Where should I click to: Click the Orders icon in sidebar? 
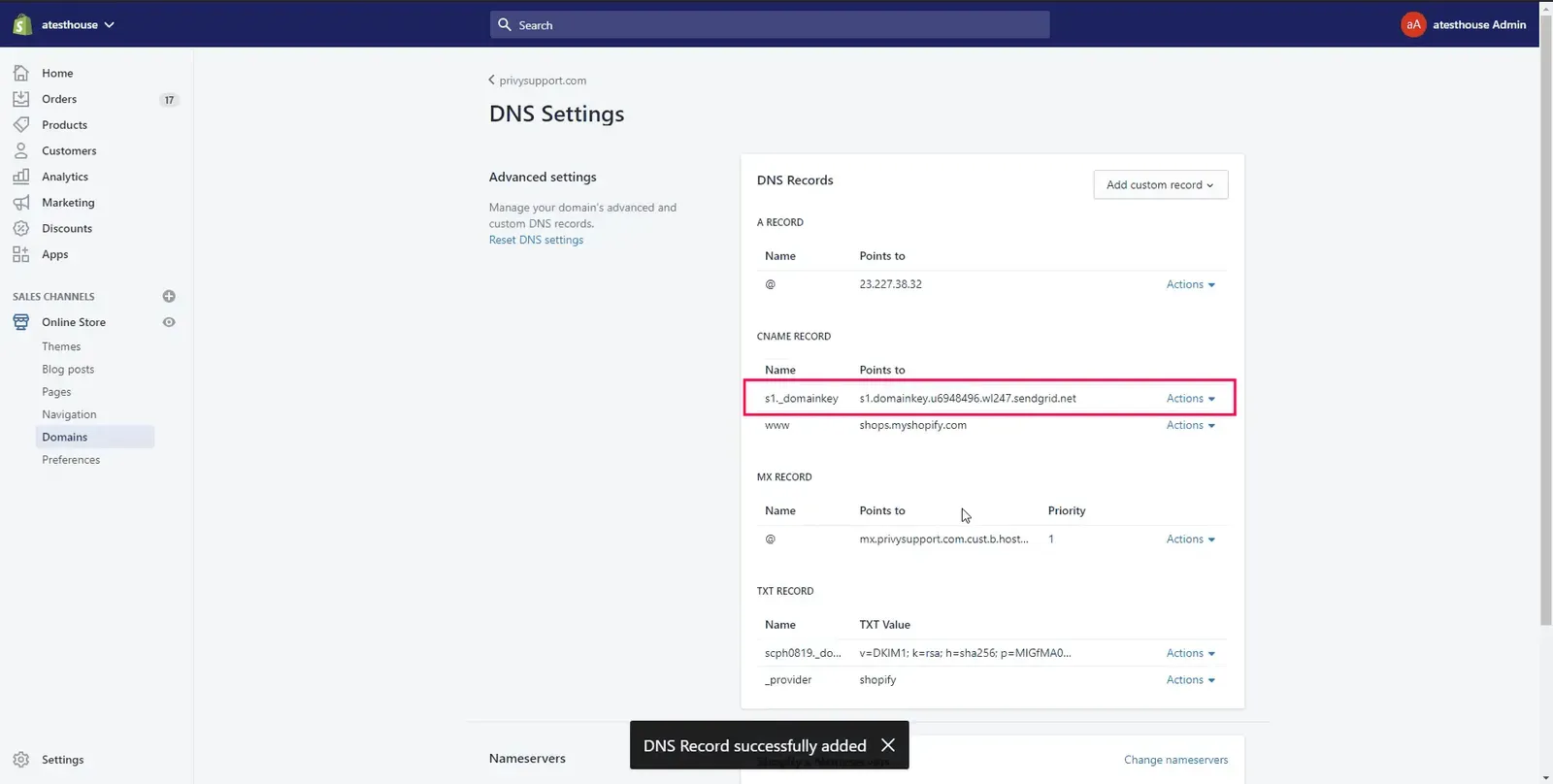(21, 99)
